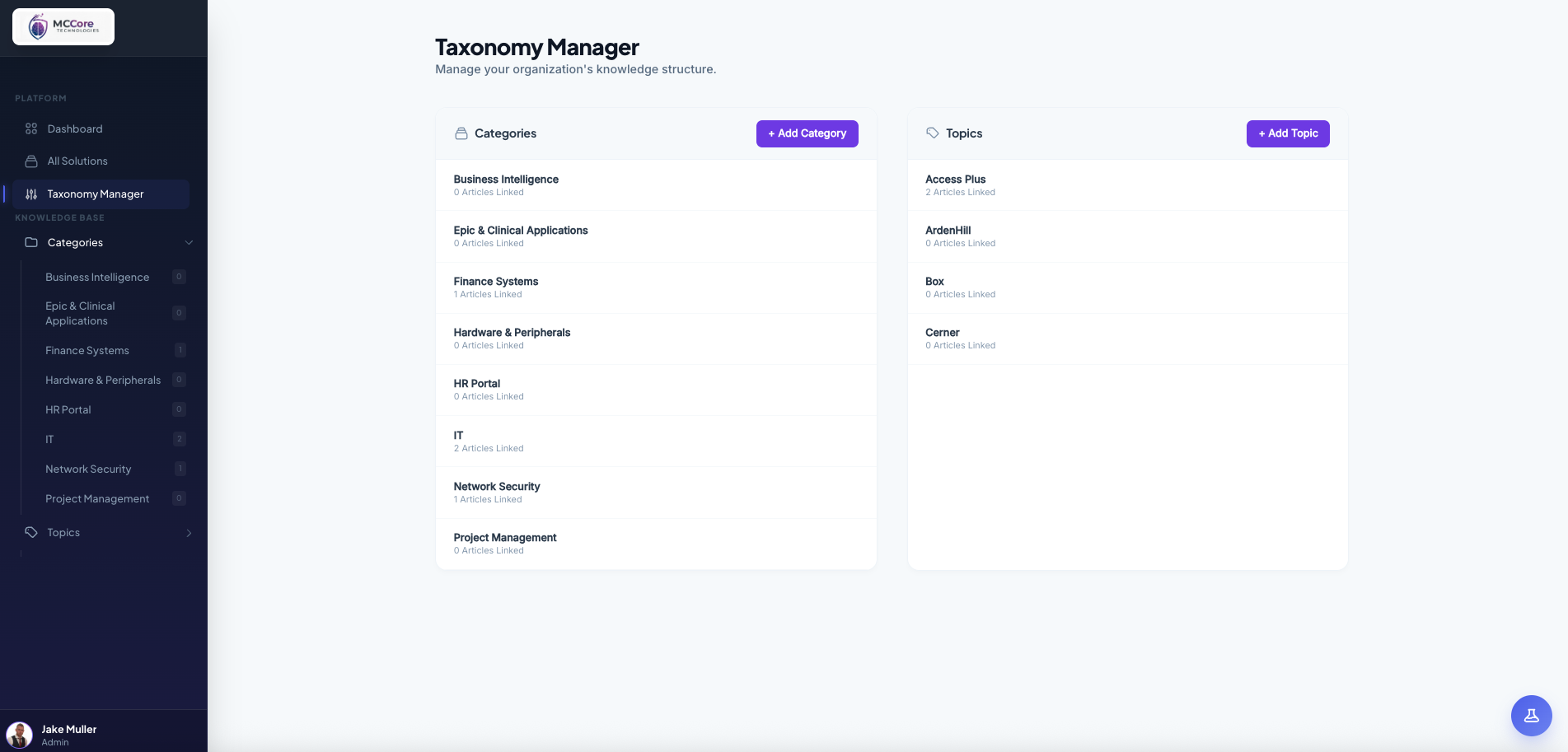Click the folder icon beside Categories in sidebar
Screen dimensions: 1568x752
click(31, 242)
